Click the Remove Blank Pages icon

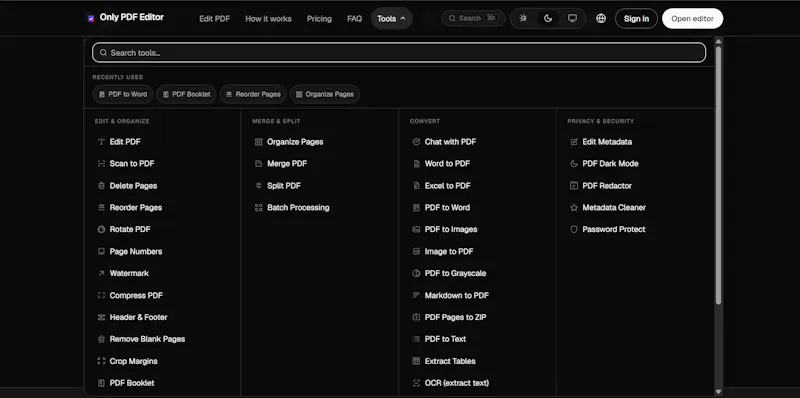pos(101,339)
